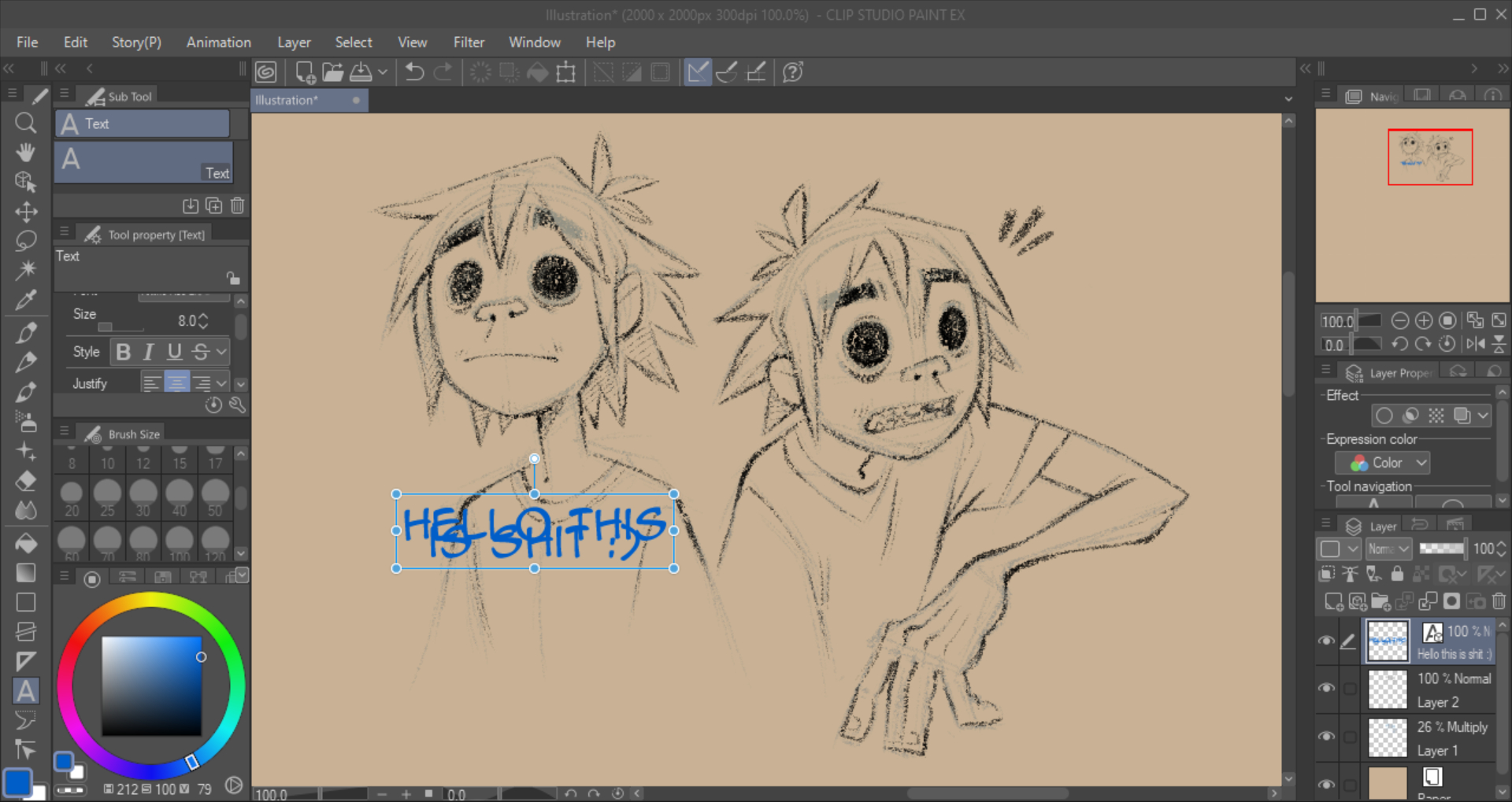The image size is (1512, 802).
Task: Select the Hand move tool
Action: (x=25, y=152)
